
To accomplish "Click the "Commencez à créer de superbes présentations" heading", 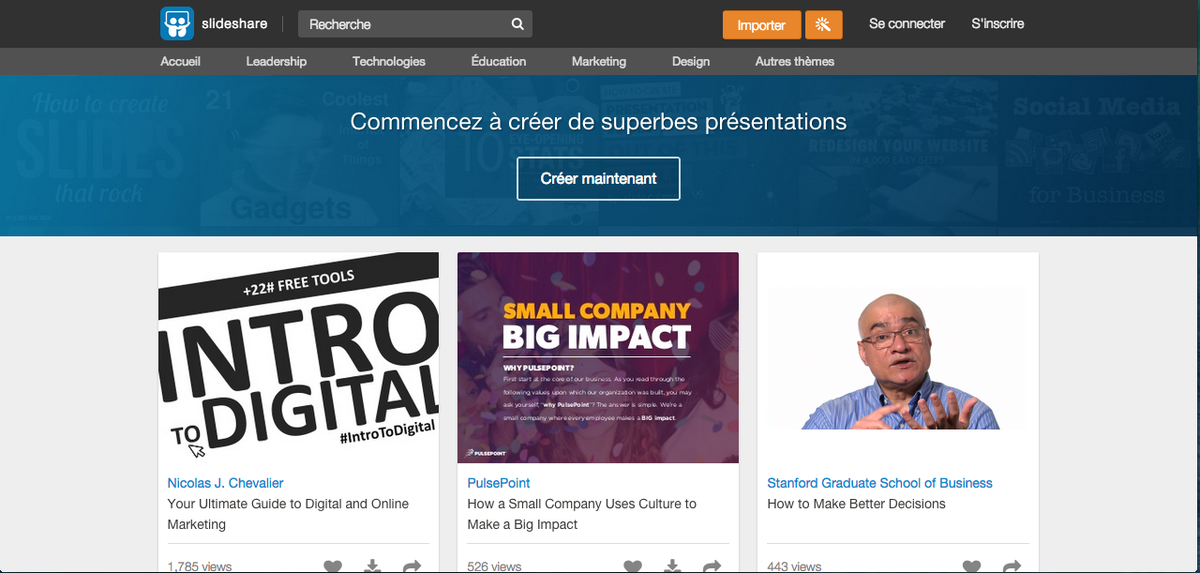I will coord(599,122).
